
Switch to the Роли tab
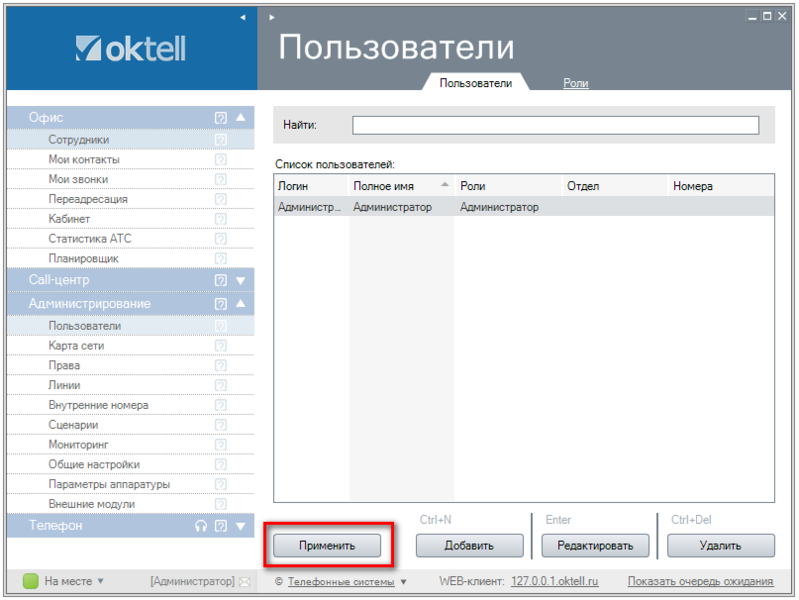(x=575, y=84)
